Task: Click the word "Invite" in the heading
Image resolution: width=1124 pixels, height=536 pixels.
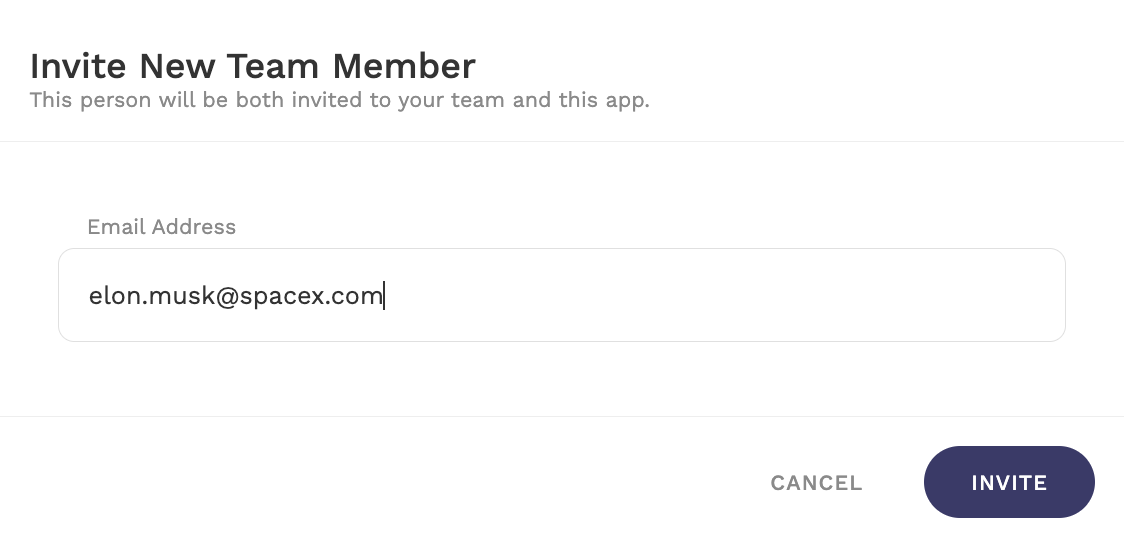Action: 80,66
